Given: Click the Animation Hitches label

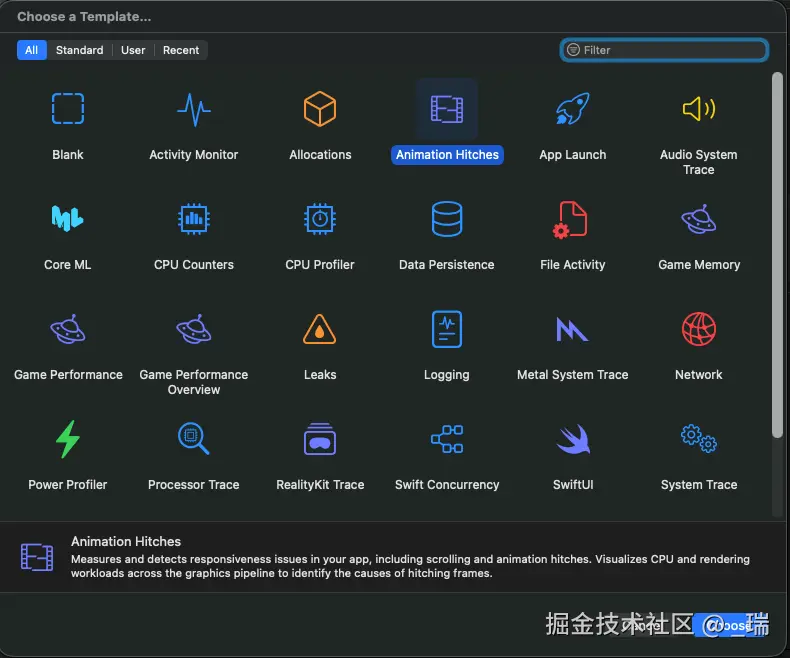Looking at the screenshot, I should click(x=447, y=155).
